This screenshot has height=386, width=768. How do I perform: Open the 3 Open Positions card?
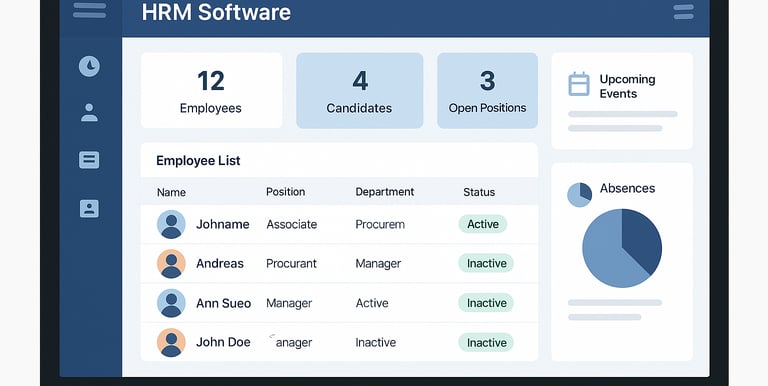point(487,91)
